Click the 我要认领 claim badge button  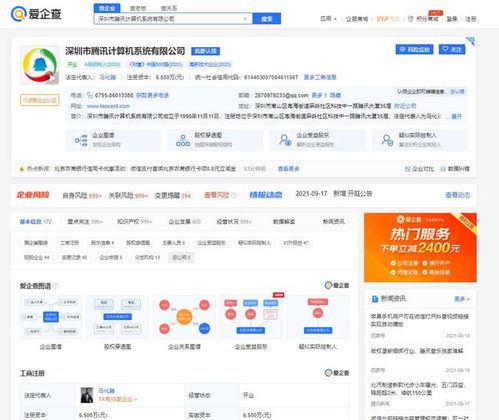click(x=205, y=51)
